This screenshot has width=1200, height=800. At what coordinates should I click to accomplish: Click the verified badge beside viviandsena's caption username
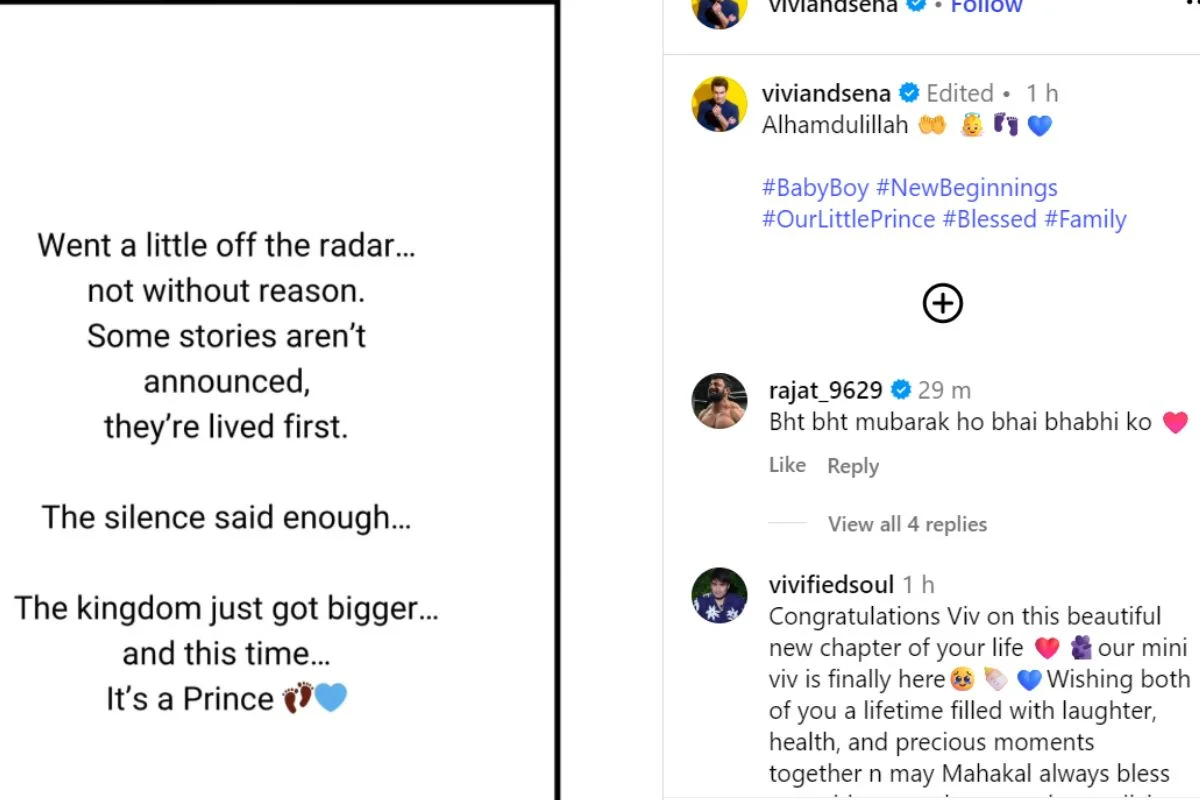coord(909,94)
